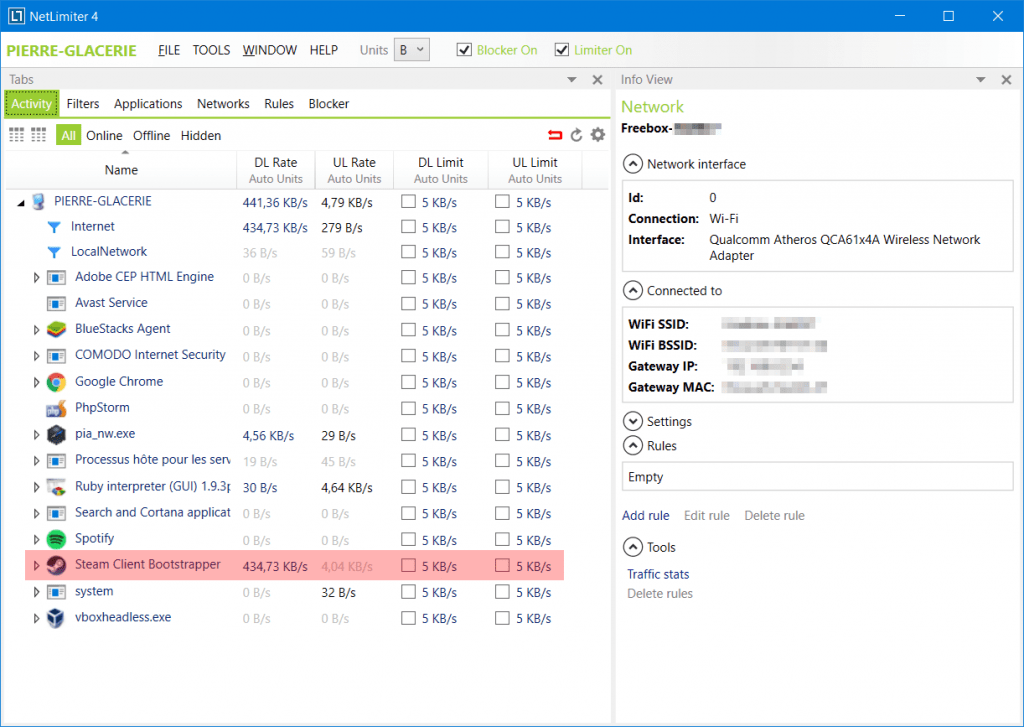
Task: Expand the Steam Client Bootstrapper node
Action: tap(37, 565)
